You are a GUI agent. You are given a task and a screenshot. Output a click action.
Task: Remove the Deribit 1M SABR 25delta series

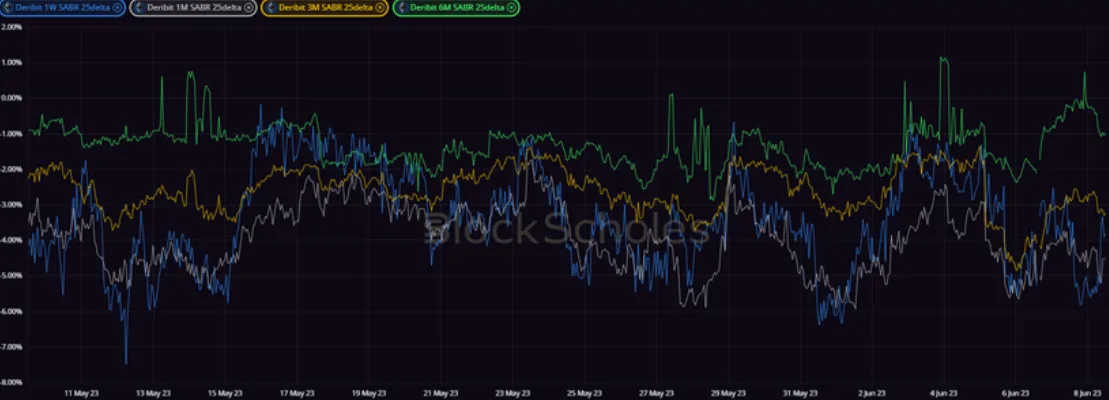pyautogui.click(x=248, y=8)
